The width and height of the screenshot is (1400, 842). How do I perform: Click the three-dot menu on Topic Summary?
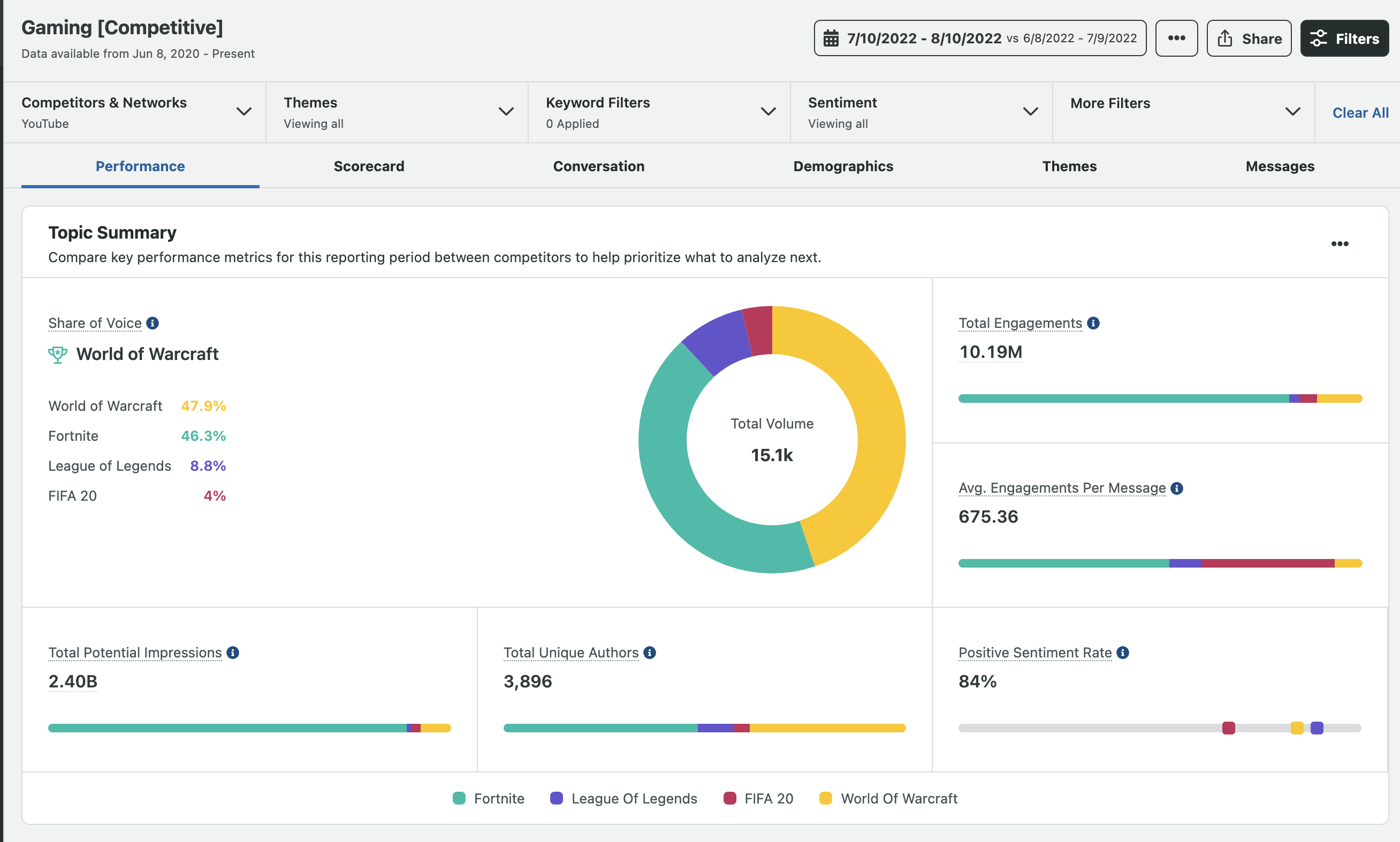1339,244
